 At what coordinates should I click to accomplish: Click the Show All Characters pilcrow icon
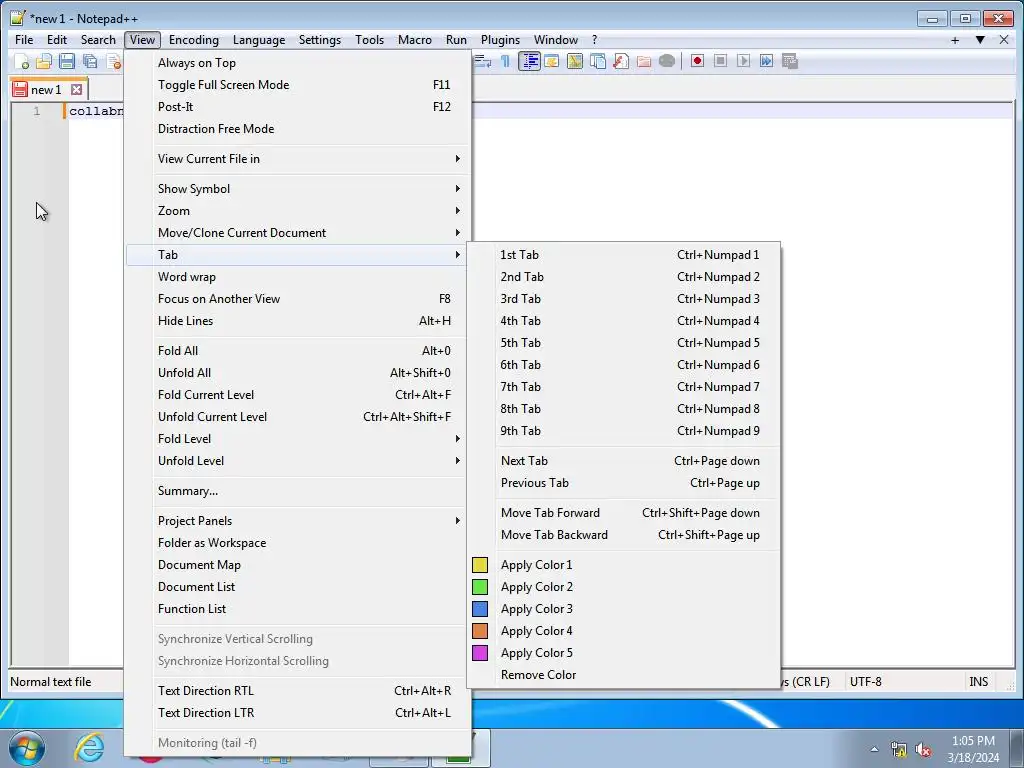tap(505, 61)
